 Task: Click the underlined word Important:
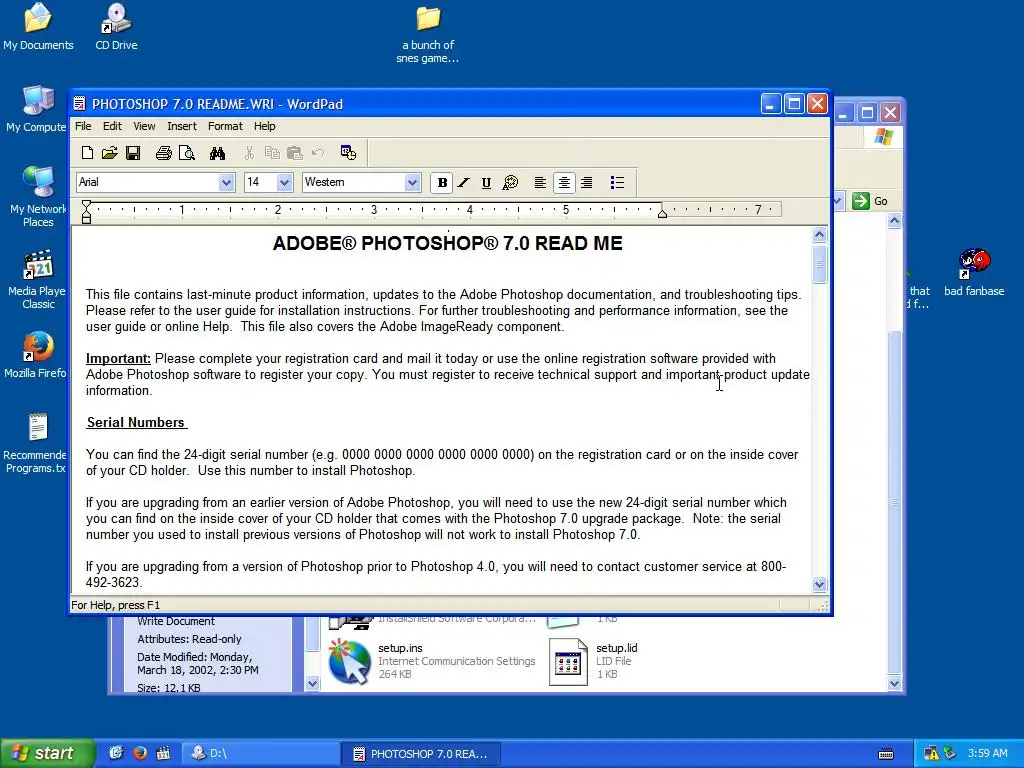pyautogui.click(x=118, y=359)
